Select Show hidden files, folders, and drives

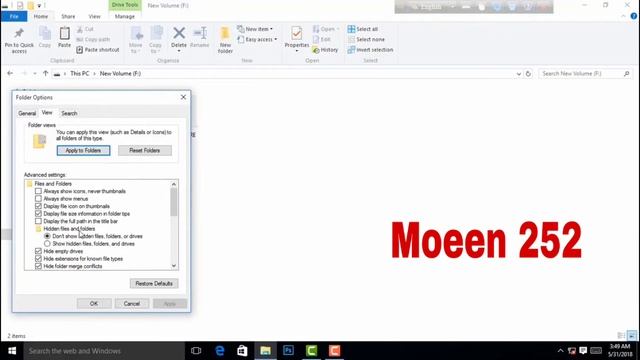pos(47,244)
